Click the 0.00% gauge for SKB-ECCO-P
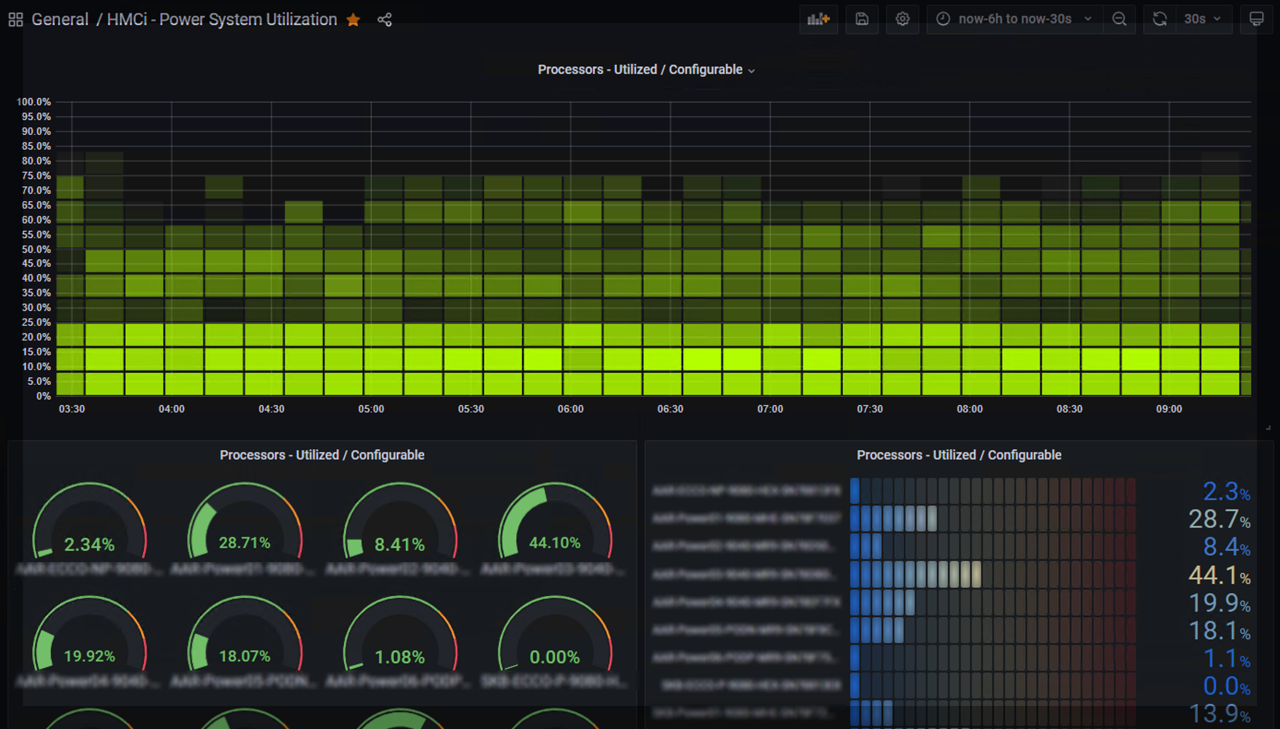Screen dimensions: 1280x729 pos(555,656)
